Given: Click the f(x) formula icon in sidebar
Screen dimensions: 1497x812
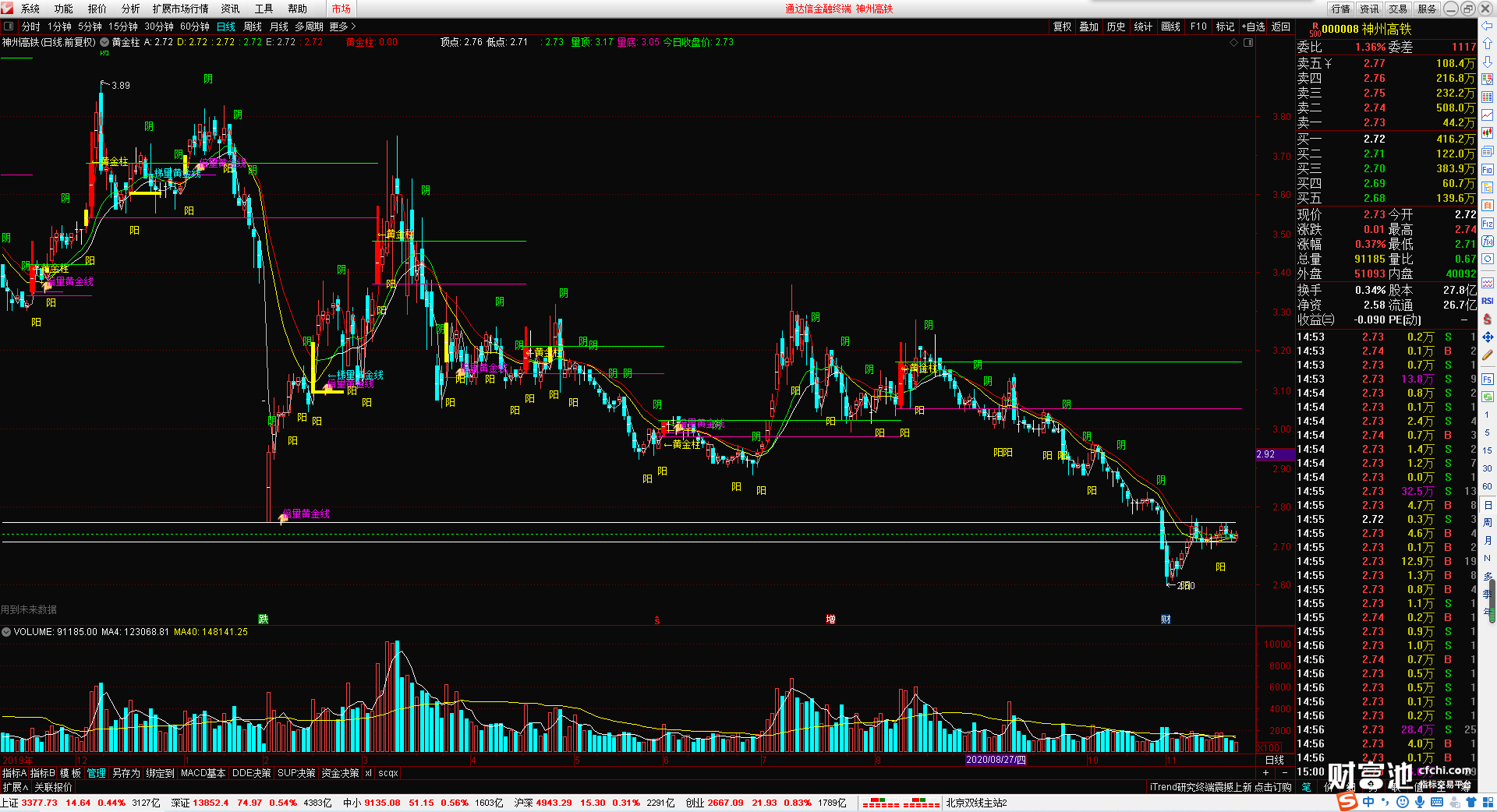Looking at the screenshot, I should 1488,242.
